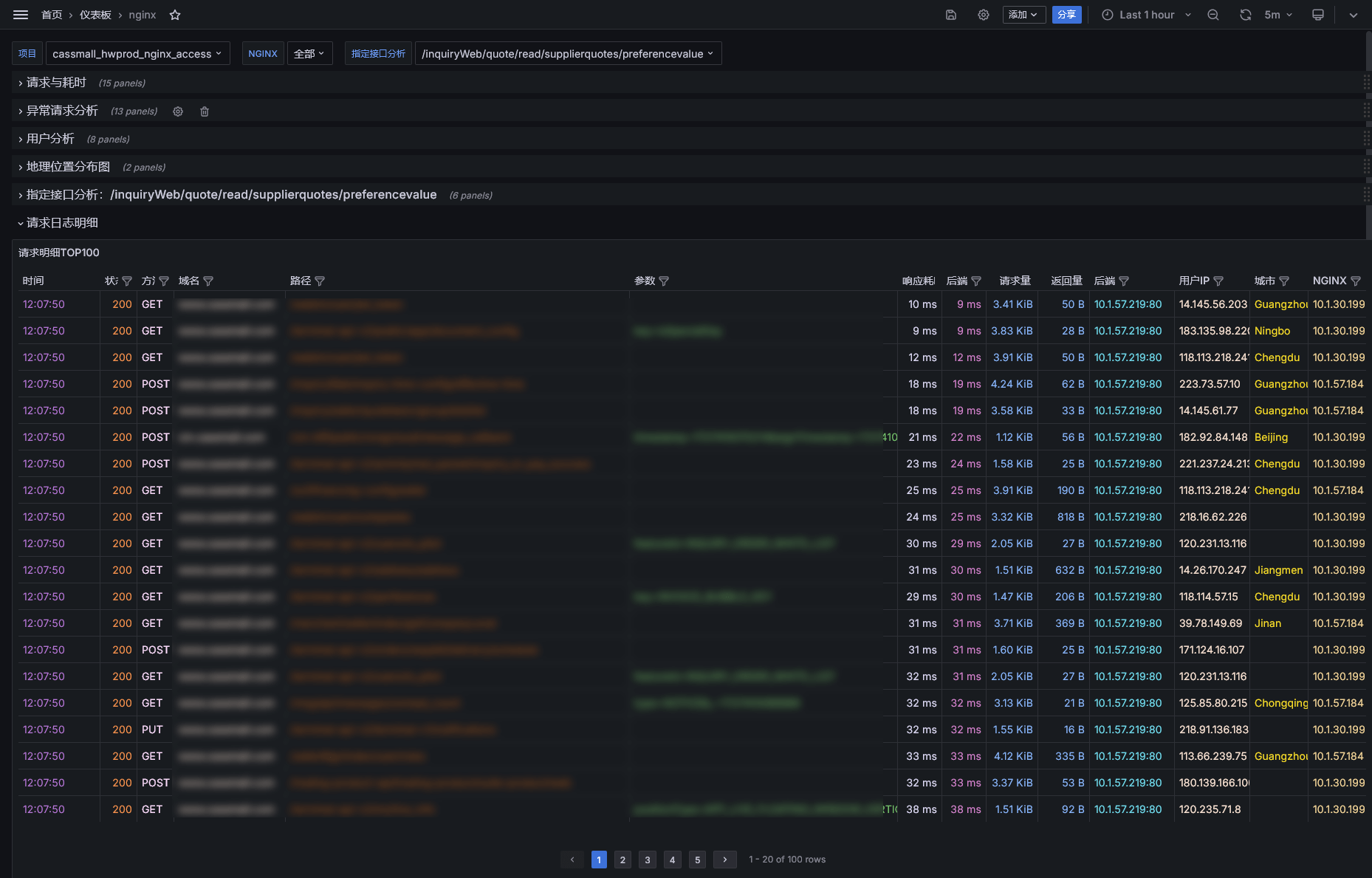Open the 添加 dropdown
1372x878 pixels.
(1023, 15)
